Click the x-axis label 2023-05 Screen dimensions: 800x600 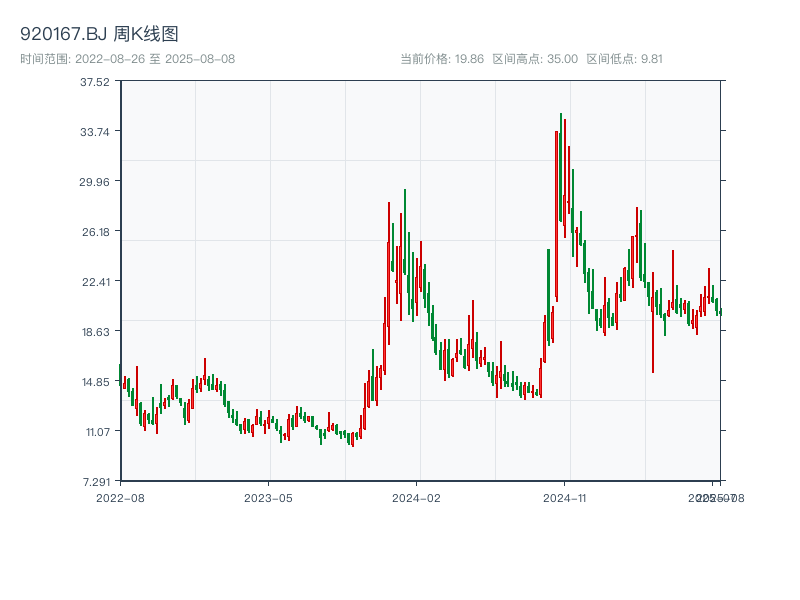tap(268, 498)
